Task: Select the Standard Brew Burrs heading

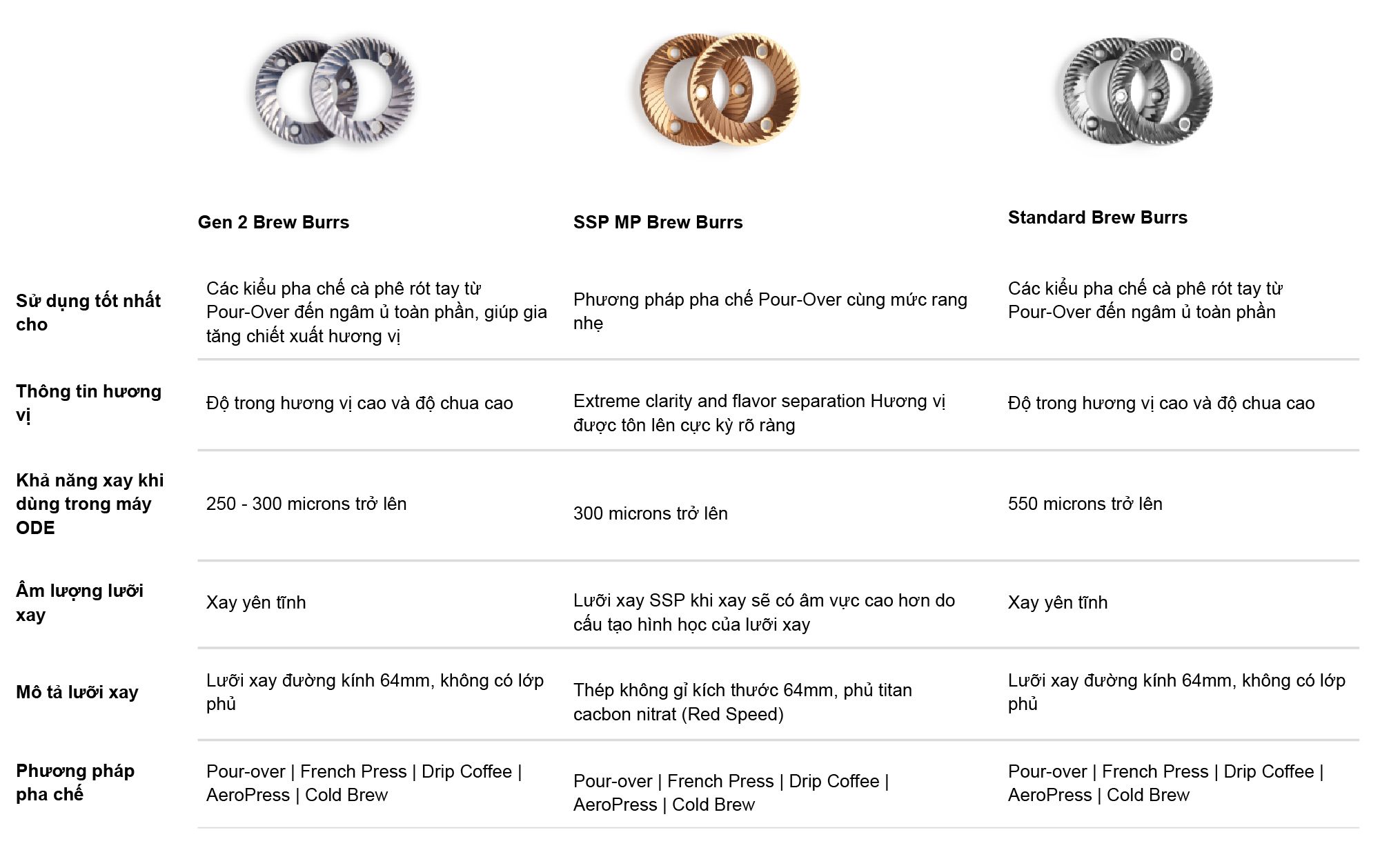Action: (x=1097, y=217)
